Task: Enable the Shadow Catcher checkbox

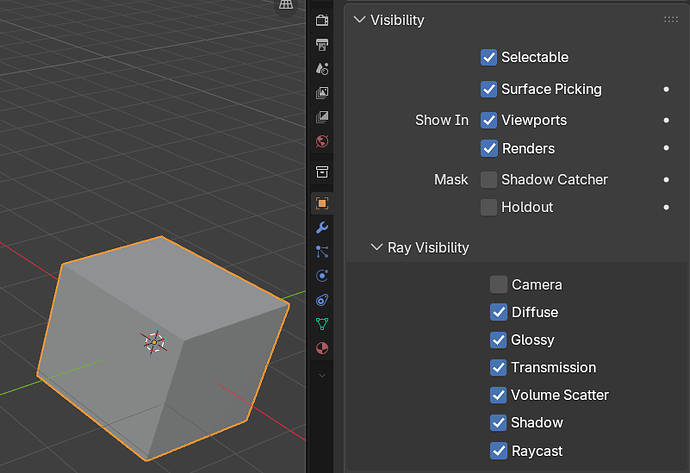Action: click(x=489, y=180)
